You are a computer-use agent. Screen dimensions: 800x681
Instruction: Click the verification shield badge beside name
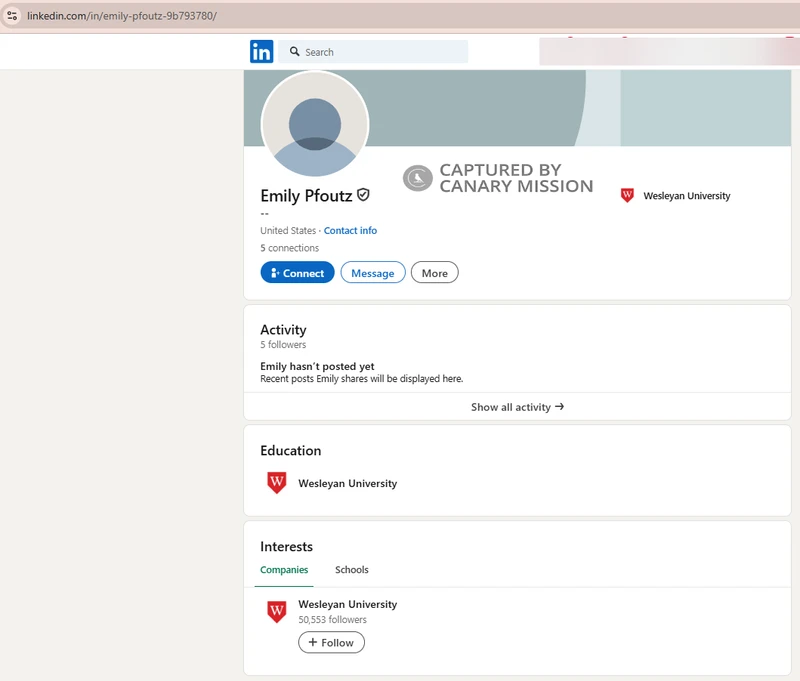pos(363,195)
